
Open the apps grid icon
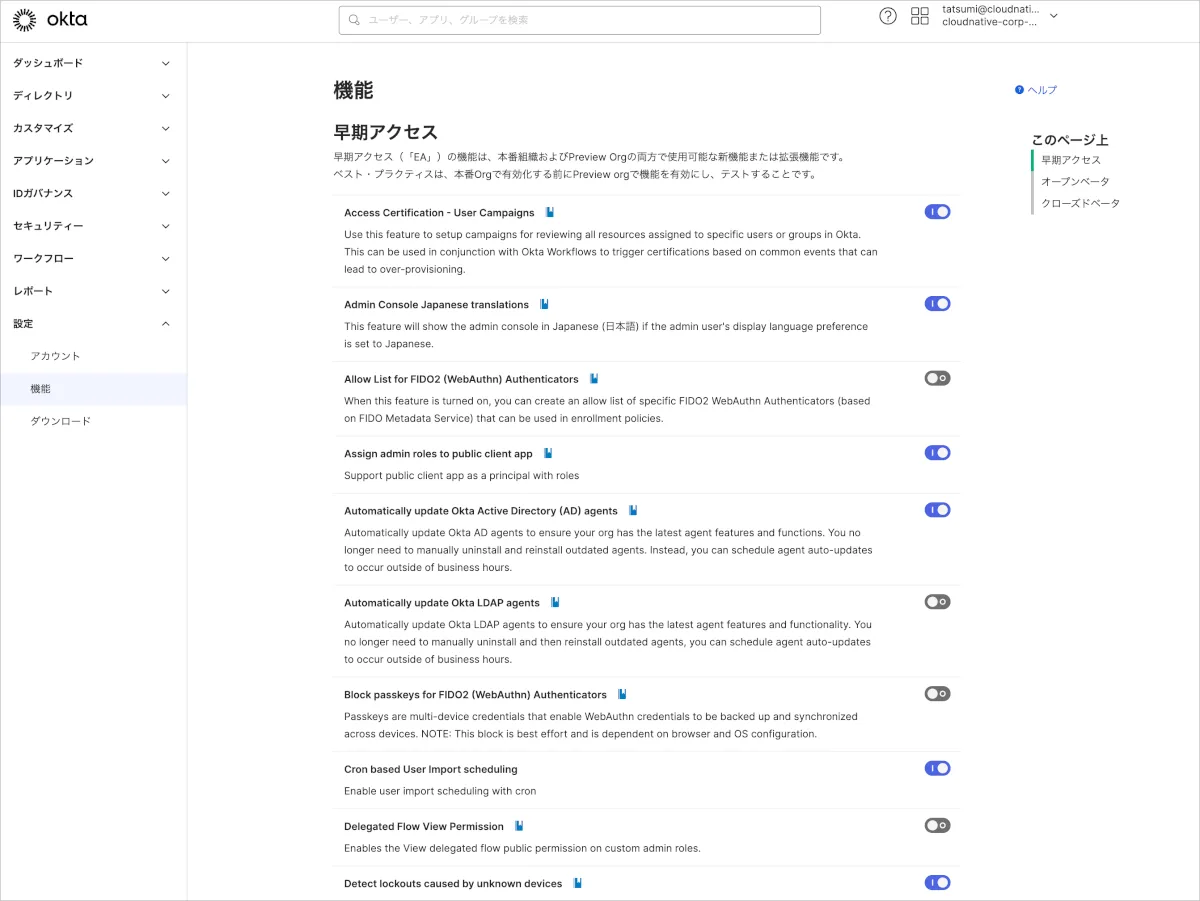920,16
